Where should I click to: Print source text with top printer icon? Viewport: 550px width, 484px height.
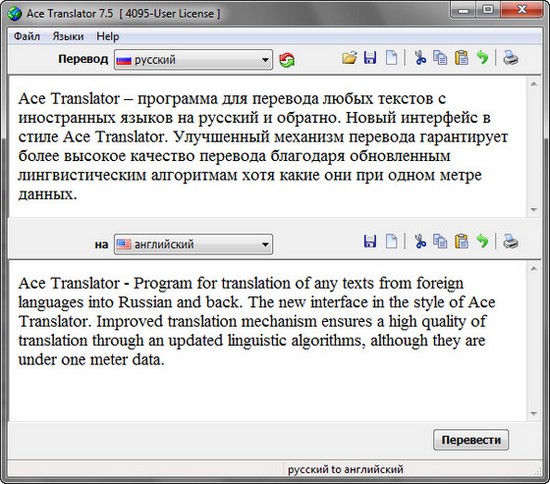tap(511, 58)
